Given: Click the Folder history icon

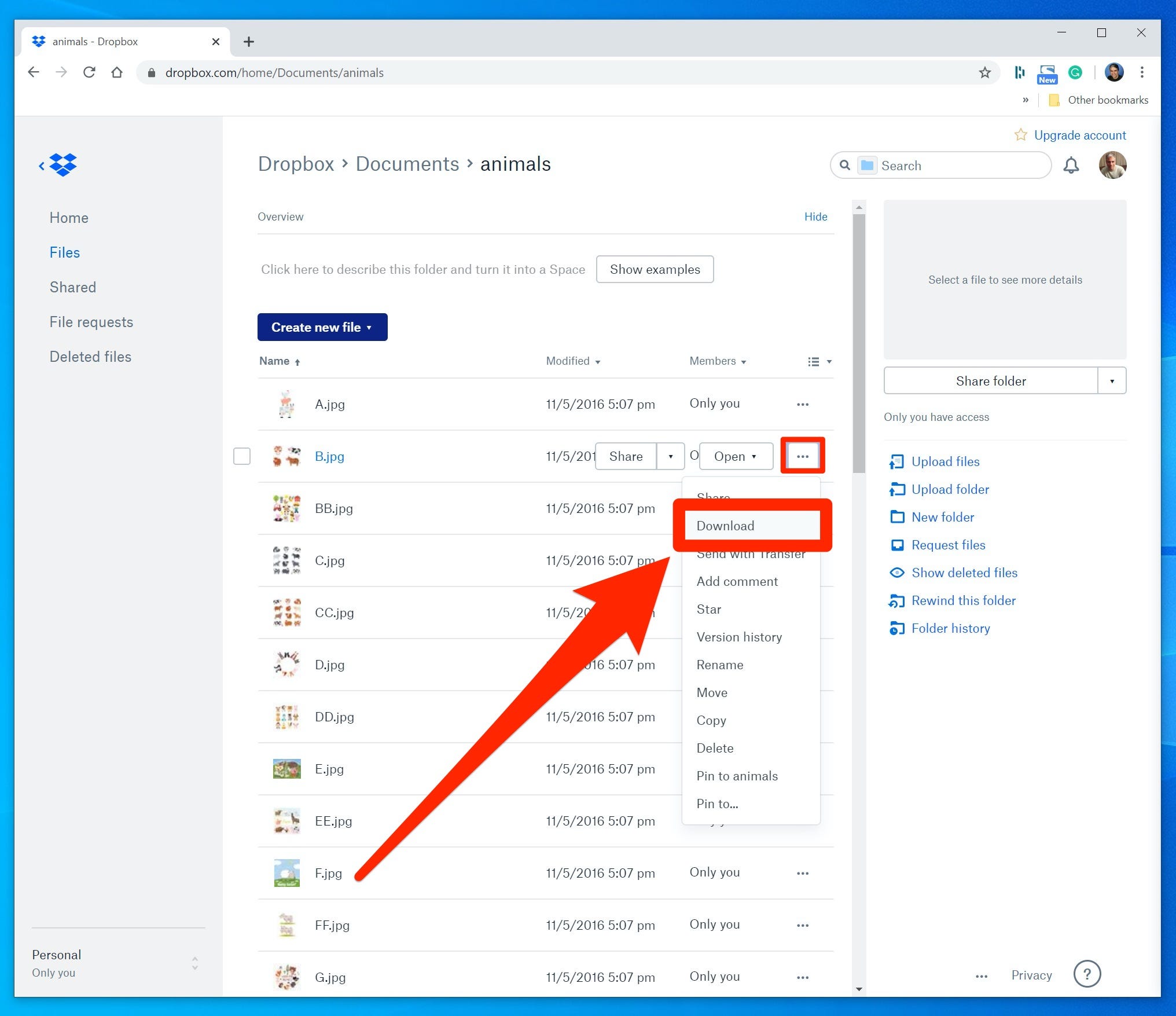Looking at the screenshot, I should tap(895, 629).
